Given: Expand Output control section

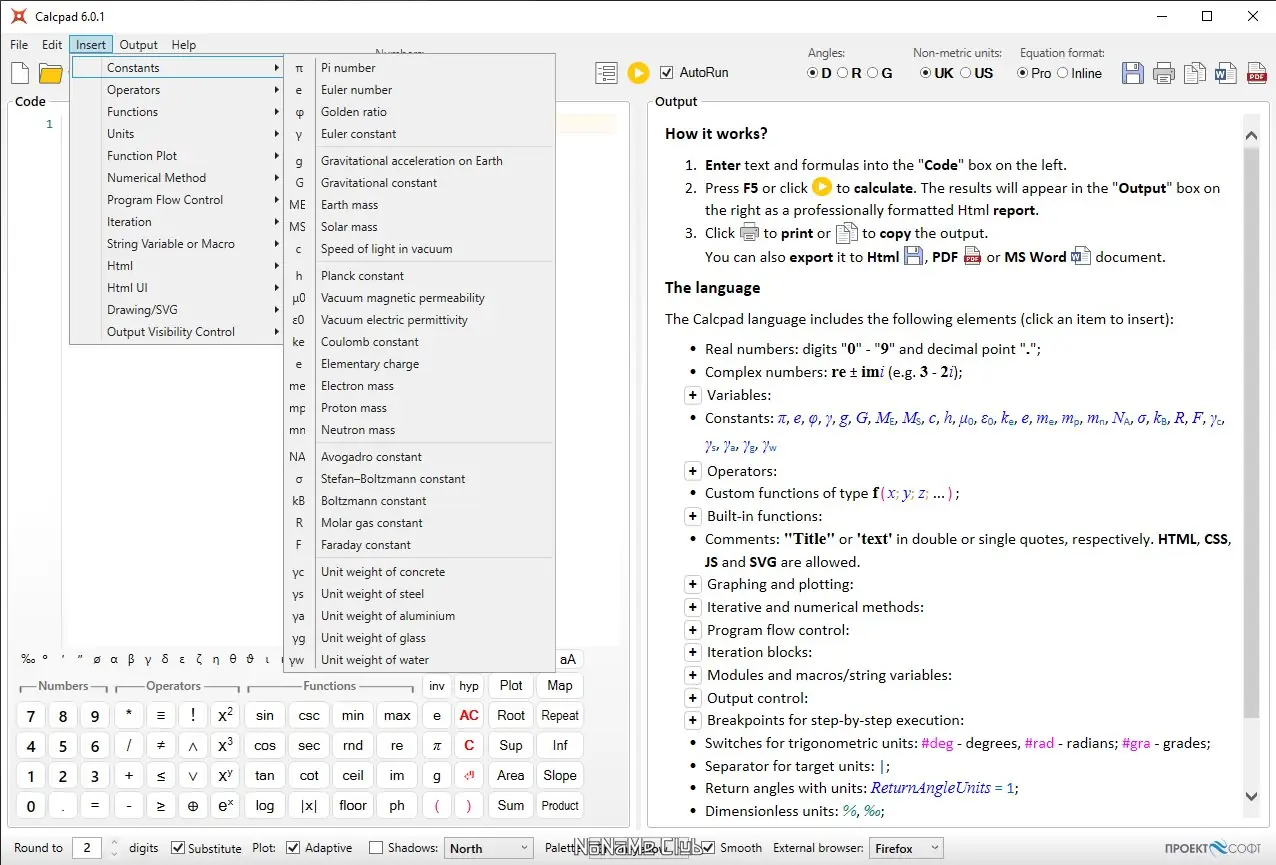Looking at the screenshot, I should [692, 698].
